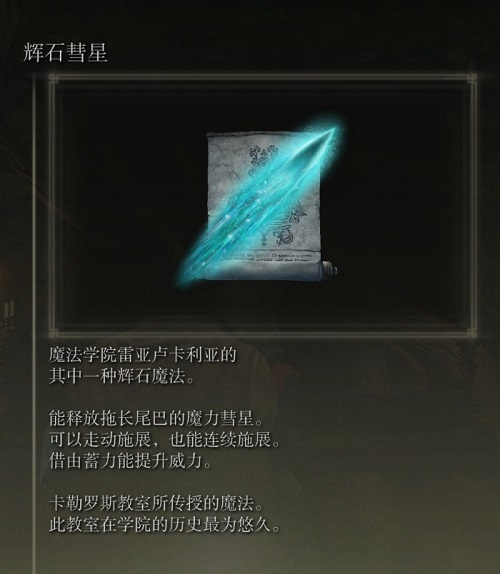
Task: Click the line 卡勒罗斯教室所传授的魔法
Action: (156, 503)
